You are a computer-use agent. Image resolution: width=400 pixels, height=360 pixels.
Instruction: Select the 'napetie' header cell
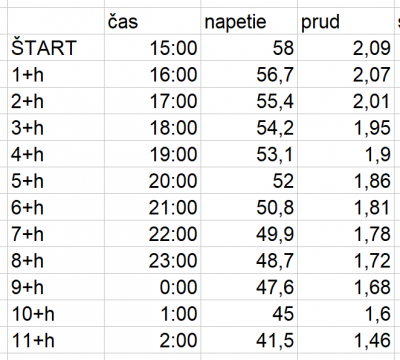click(249, 21)
